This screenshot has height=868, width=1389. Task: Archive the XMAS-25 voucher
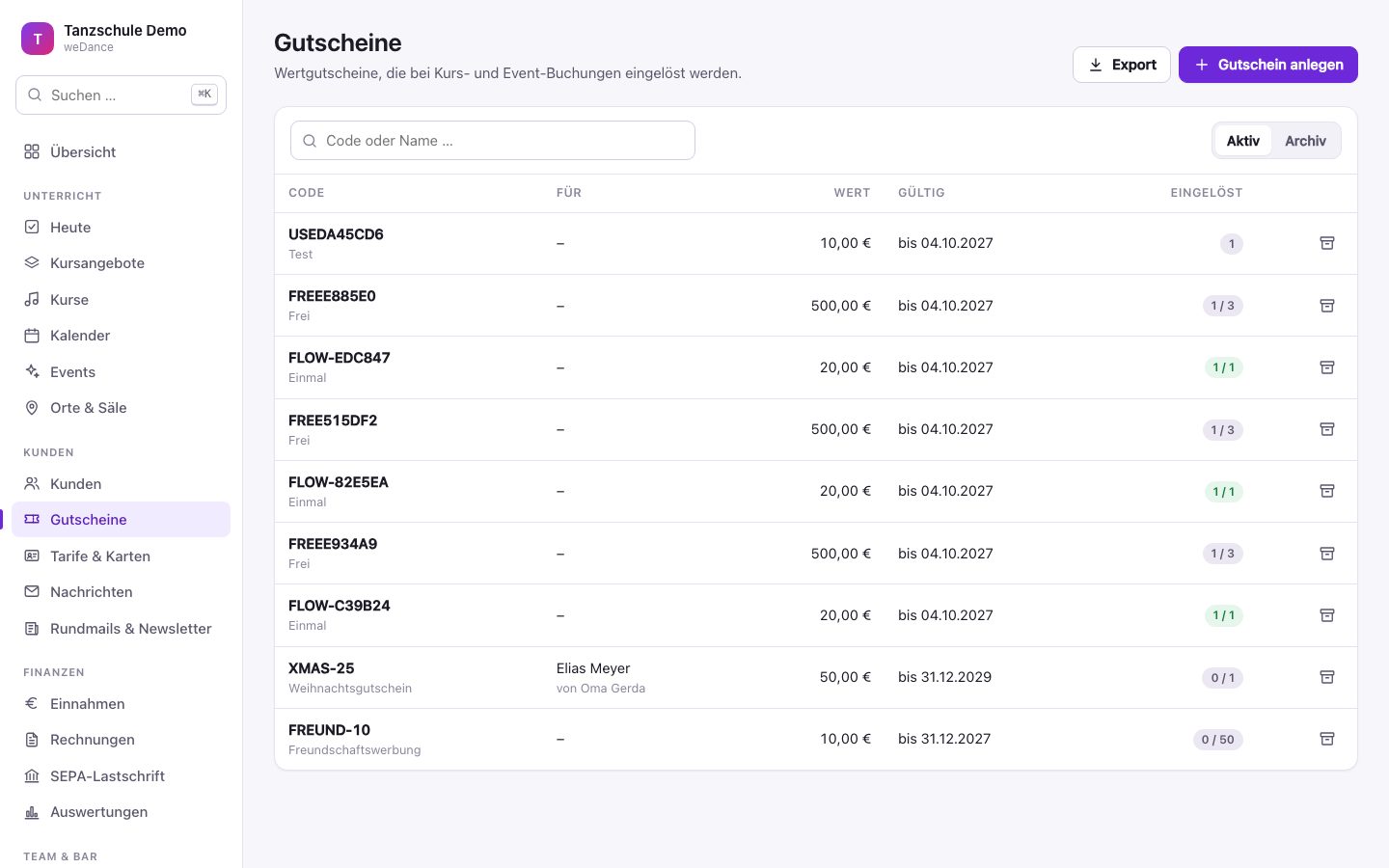click(x=1327, y=677)
